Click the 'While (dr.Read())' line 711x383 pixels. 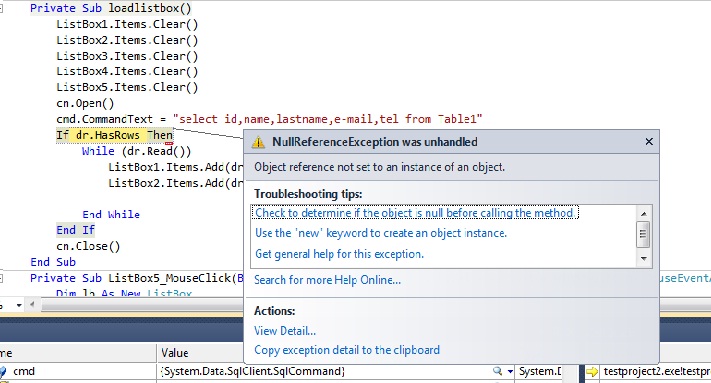pyautogui.click(x=136, y=151)
